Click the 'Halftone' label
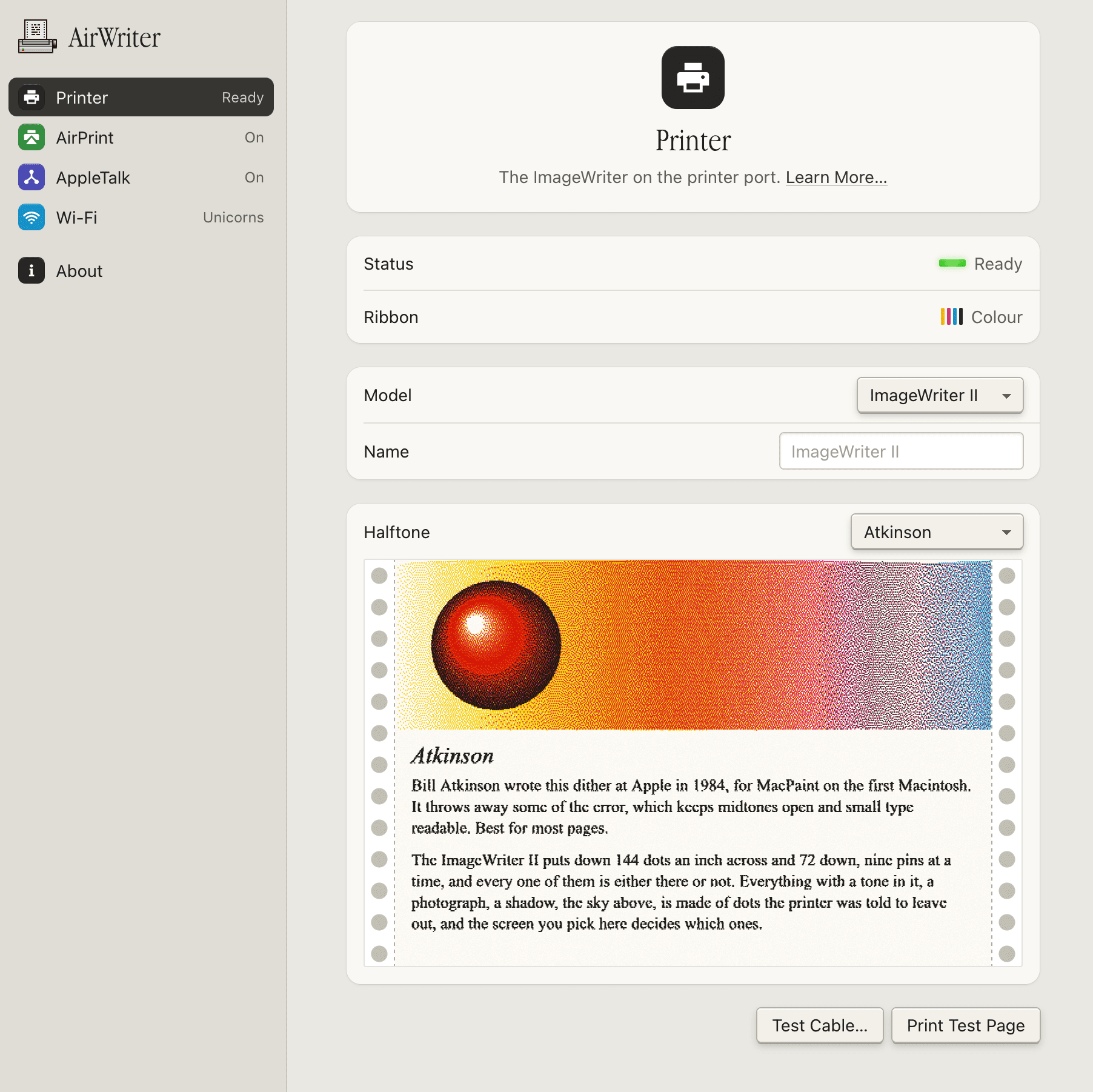This screenshot has height=1092, width=1093. (397, 532)
